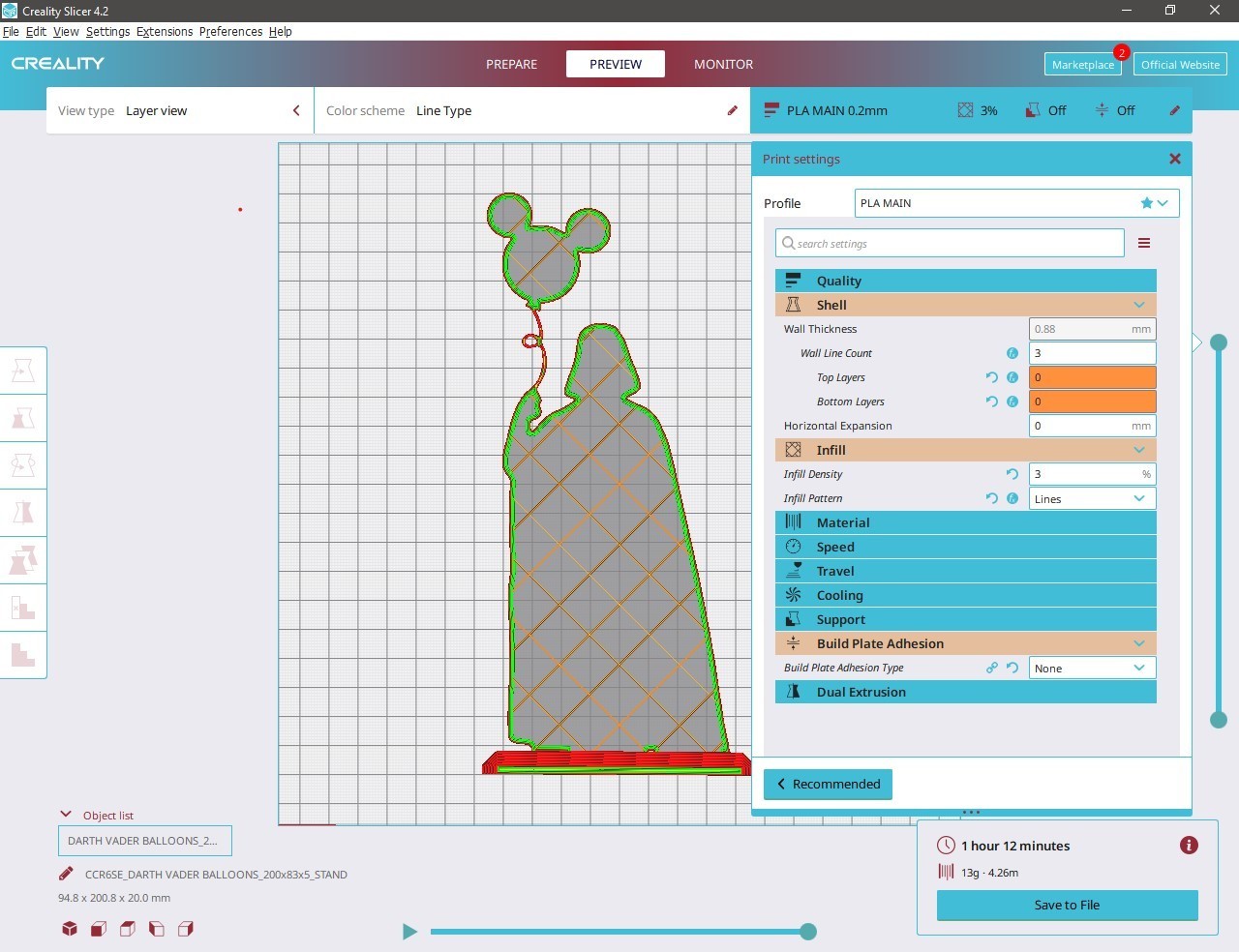Reset the Infill Density value

1012,474
